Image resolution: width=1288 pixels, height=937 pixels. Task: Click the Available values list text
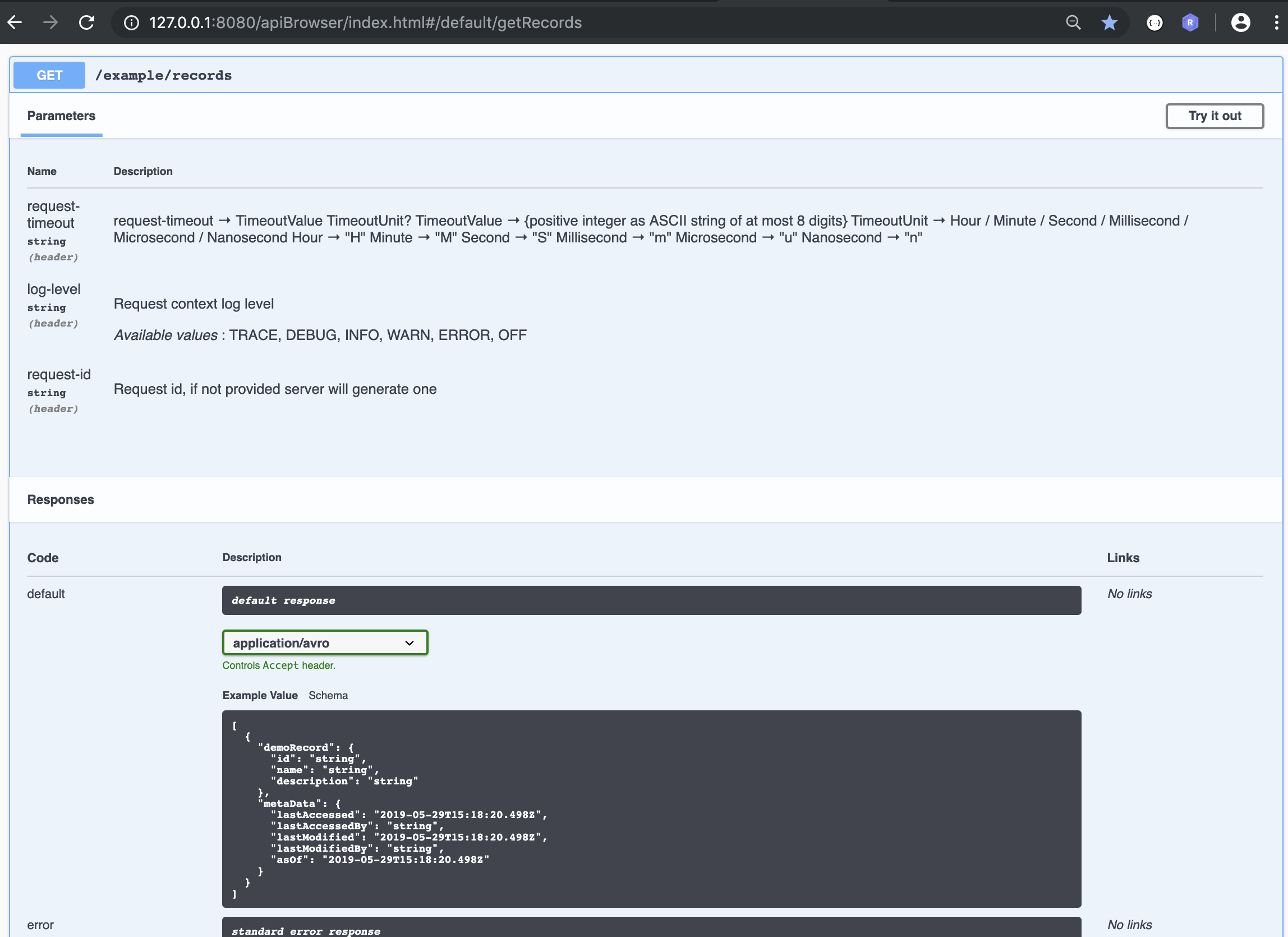[x=320, y=335]
